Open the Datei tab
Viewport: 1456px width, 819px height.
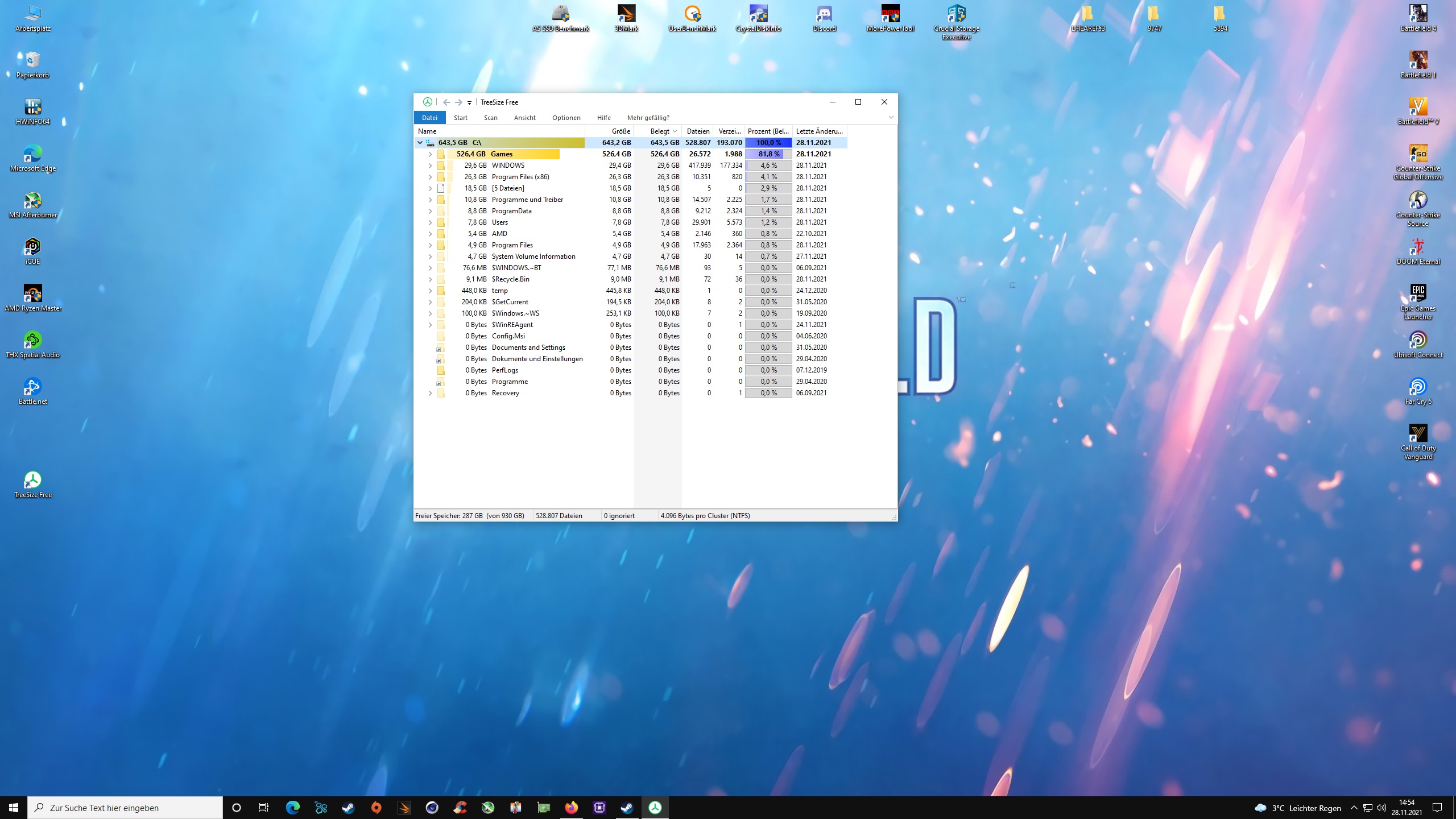point(429,118)
